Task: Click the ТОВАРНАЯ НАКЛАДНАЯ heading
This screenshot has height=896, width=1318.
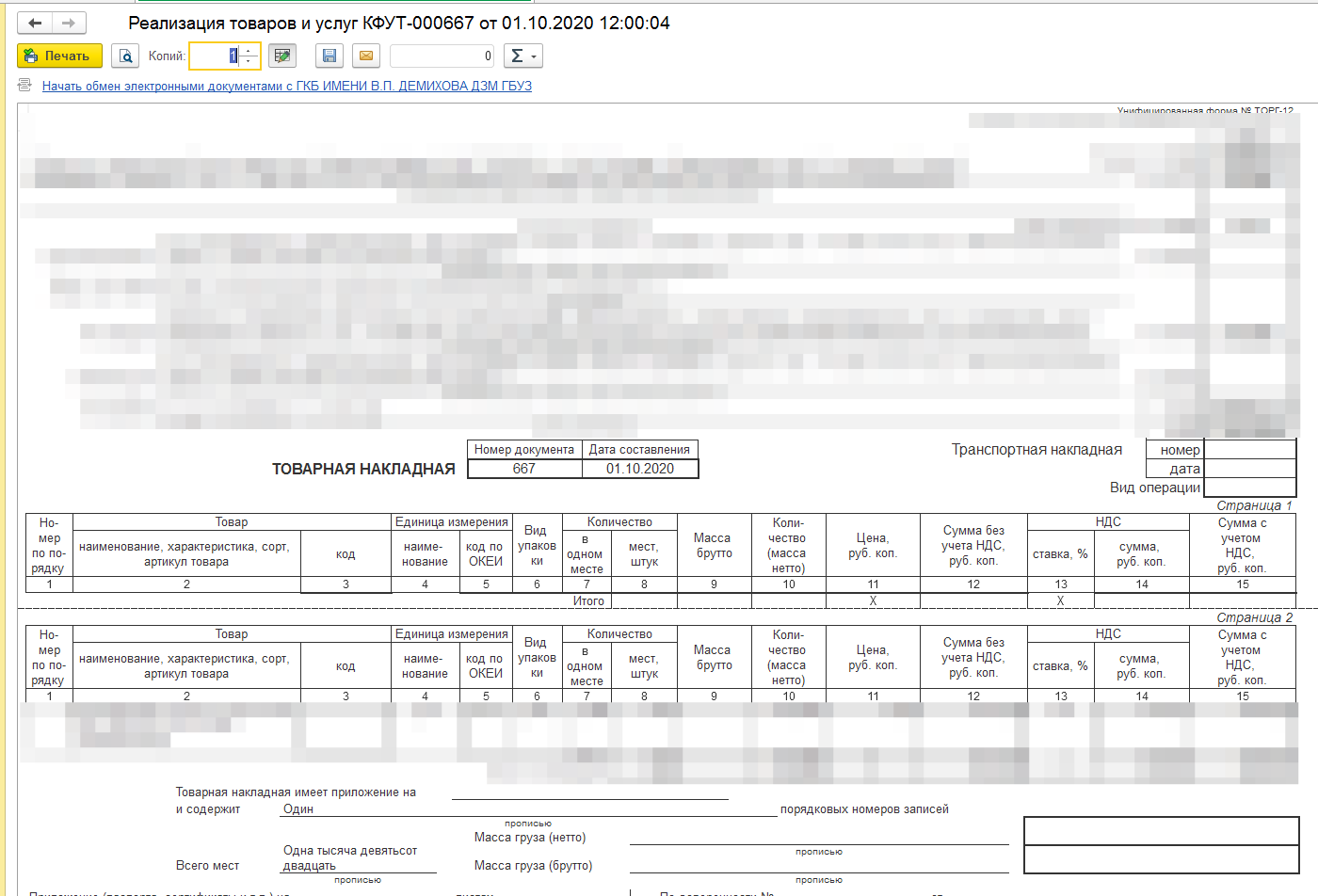Action: point(363,469)
